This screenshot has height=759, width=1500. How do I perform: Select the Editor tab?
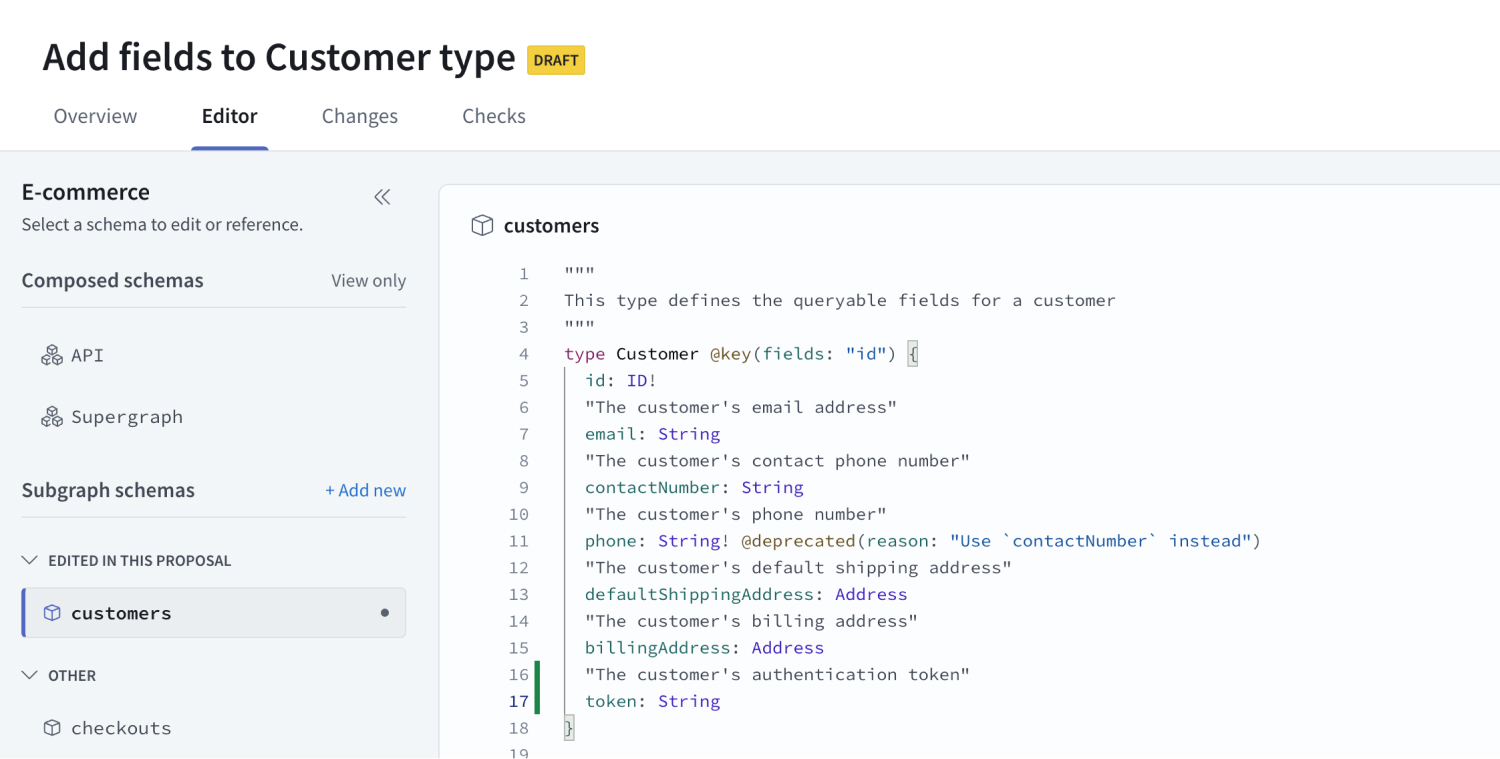[229, 116]
